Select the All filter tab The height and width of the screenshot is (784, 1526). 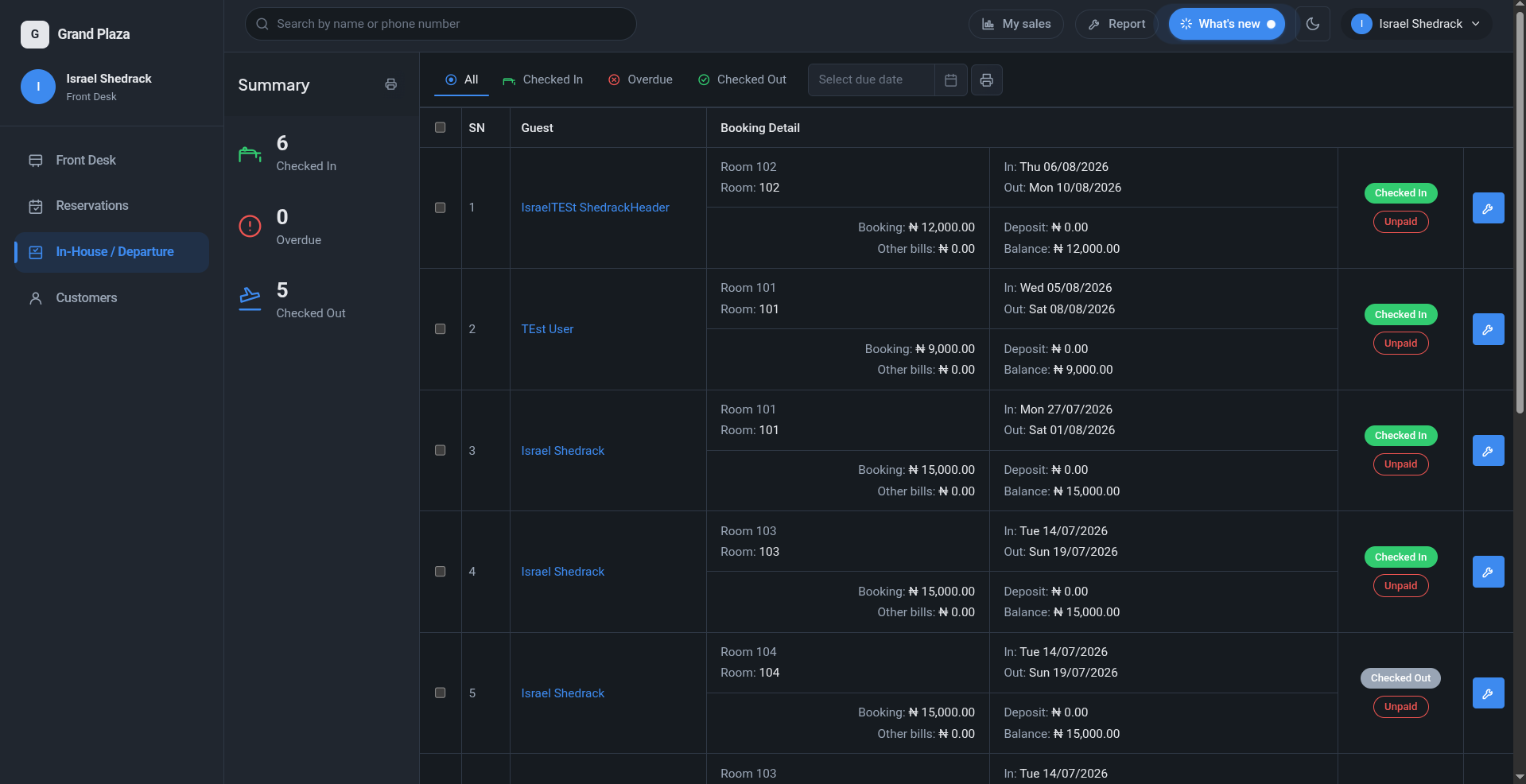pos(461,80)
